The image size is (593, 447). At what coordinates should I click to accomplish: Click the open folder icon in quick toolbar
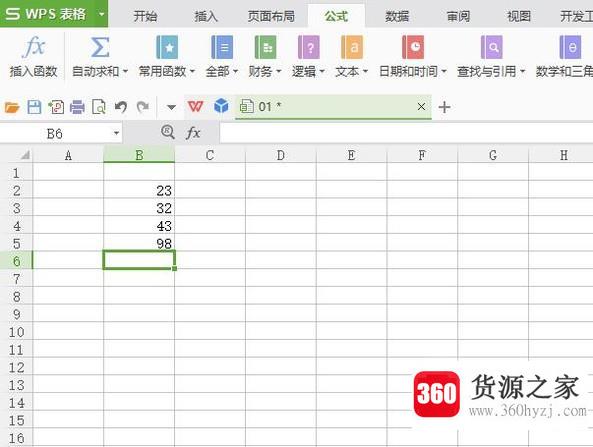(12, 107)
